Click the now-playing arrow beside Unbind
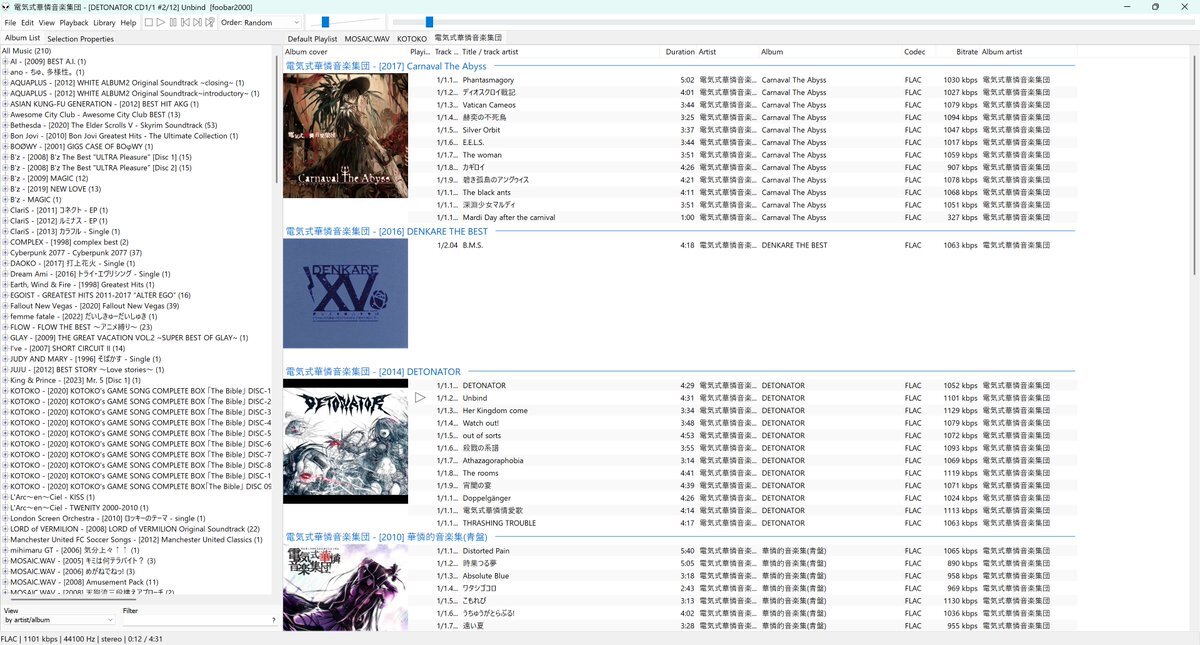 [x=420, y=398]
